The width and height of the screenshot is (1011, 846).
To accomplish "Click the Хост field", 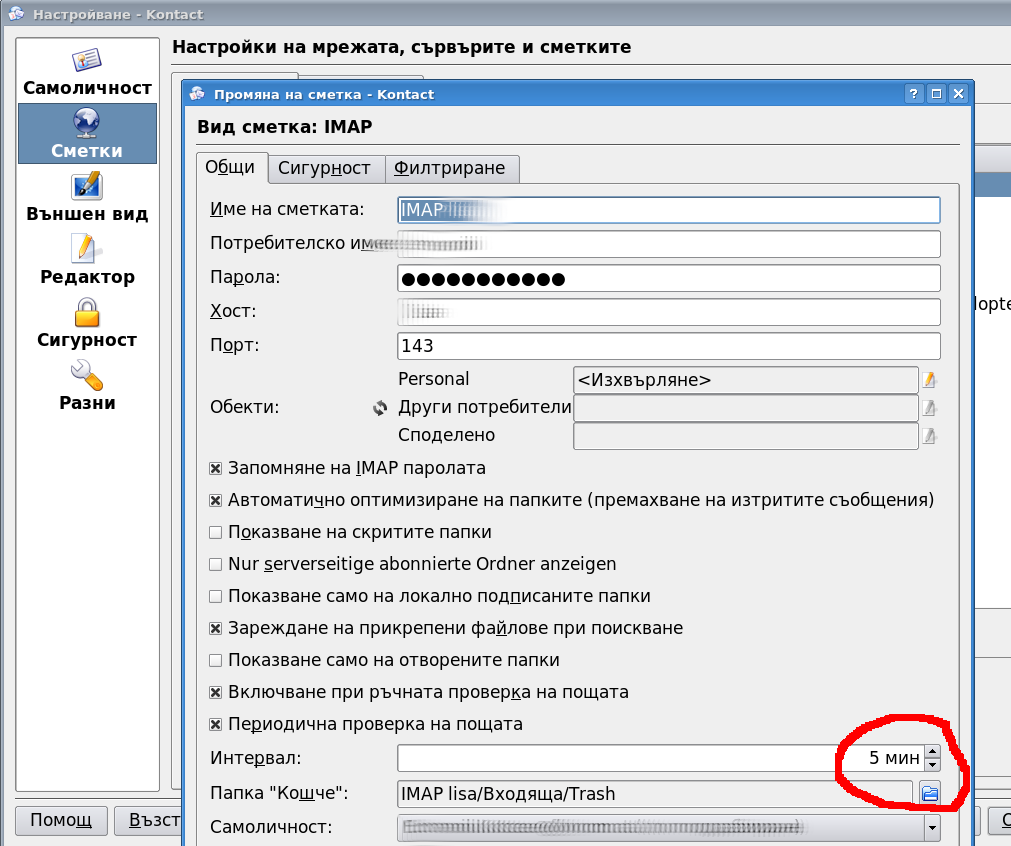I will pos(669,312).
